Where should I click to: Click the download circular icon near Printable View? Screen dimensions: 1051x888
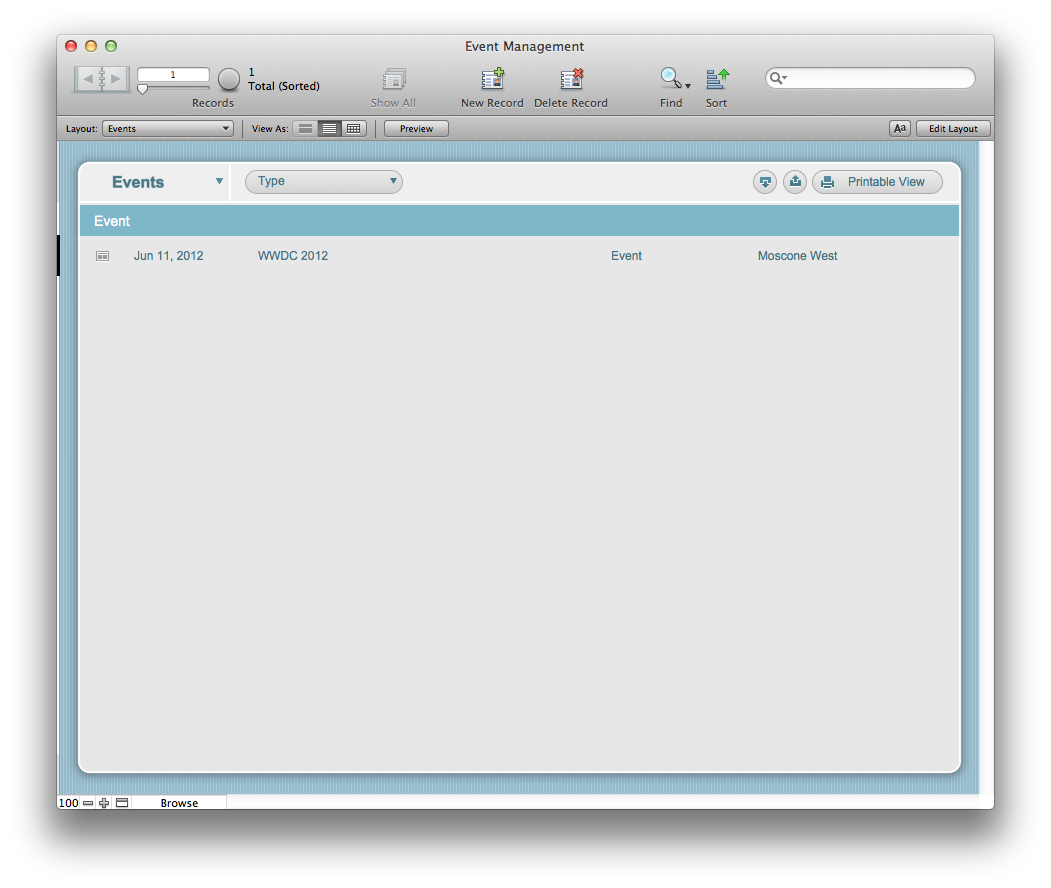[x=764, y=181]
